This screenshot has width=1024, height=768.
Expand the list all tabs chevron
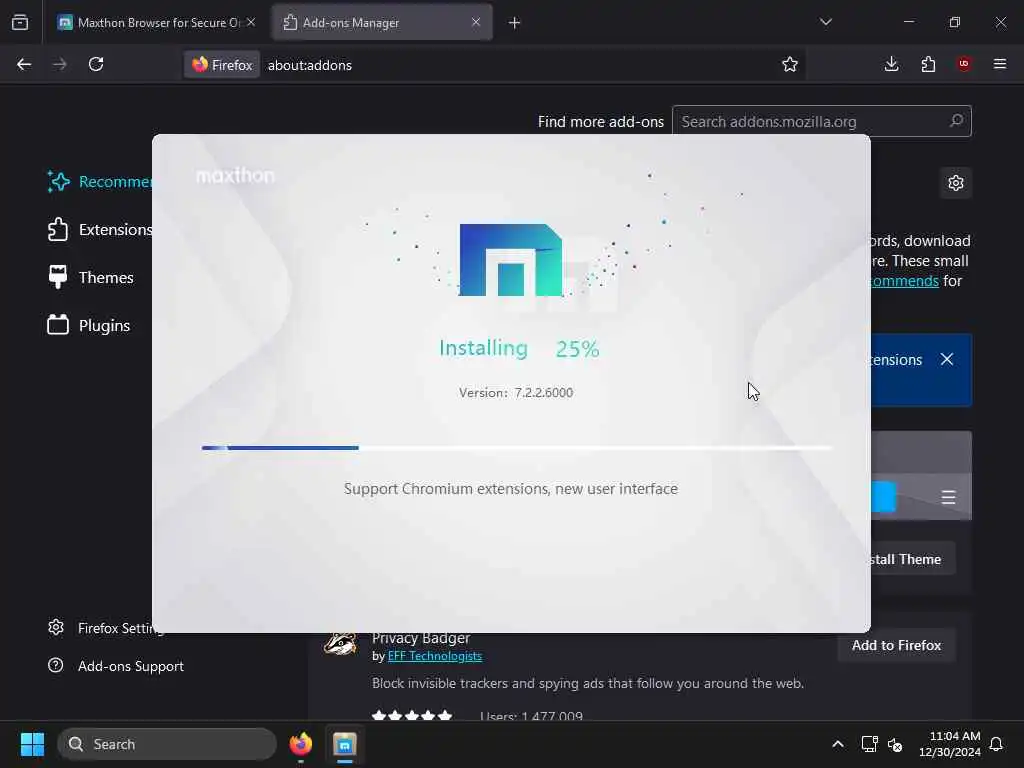[x=826, y=22]
